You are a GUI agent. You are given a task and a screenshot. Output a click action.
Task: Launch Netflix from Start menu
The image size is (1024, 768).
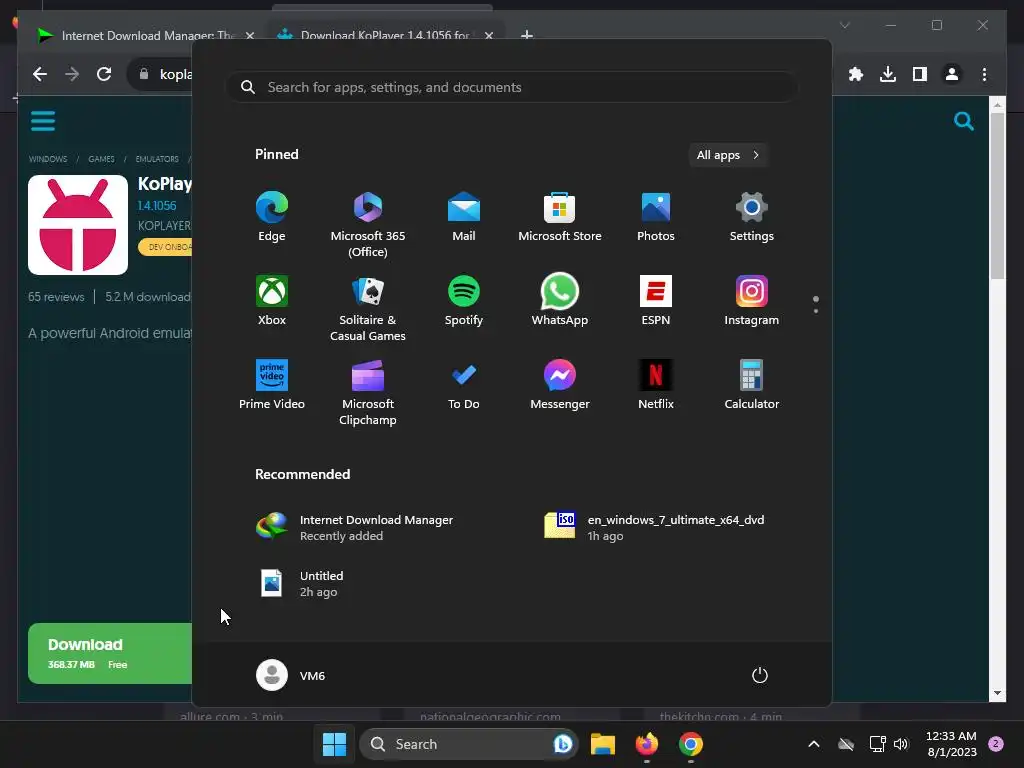pos(656,385)
